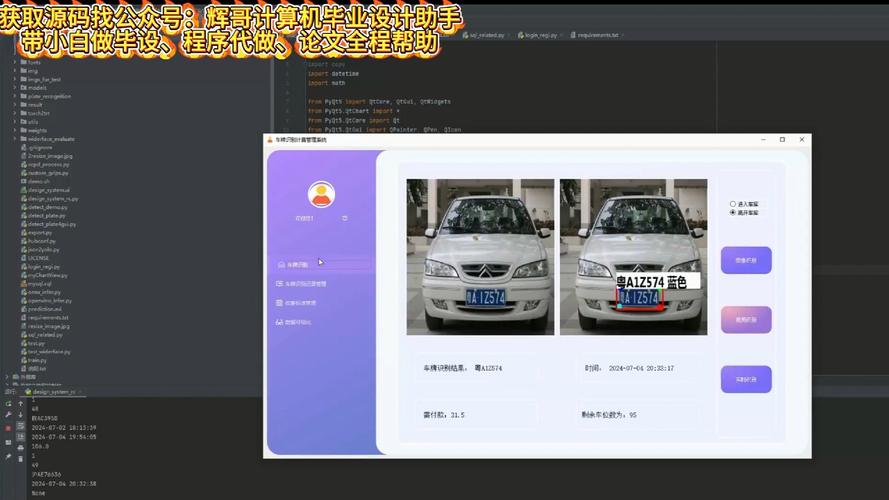Click the parking app title bar icon

pyautogui.click(x=270, y=139)
